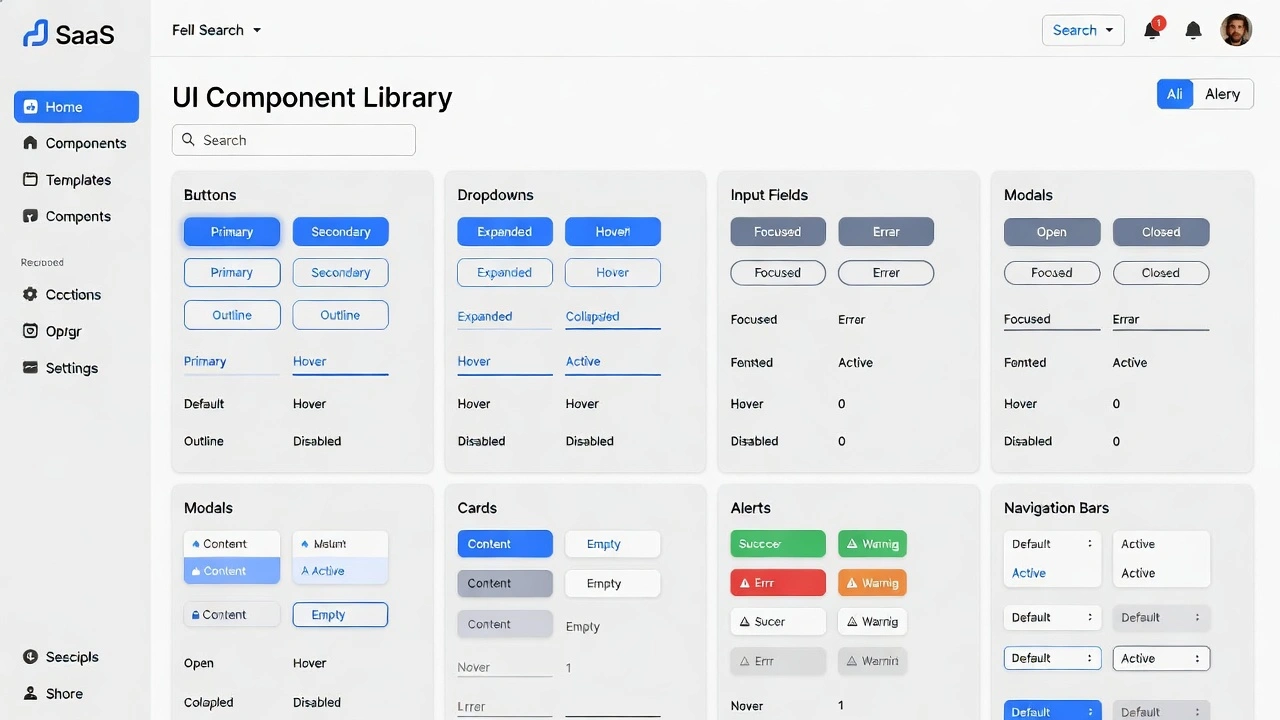Select the underlined Active tab in Dropdowns card
This screenshot has height=720, width=1280.
613,362
